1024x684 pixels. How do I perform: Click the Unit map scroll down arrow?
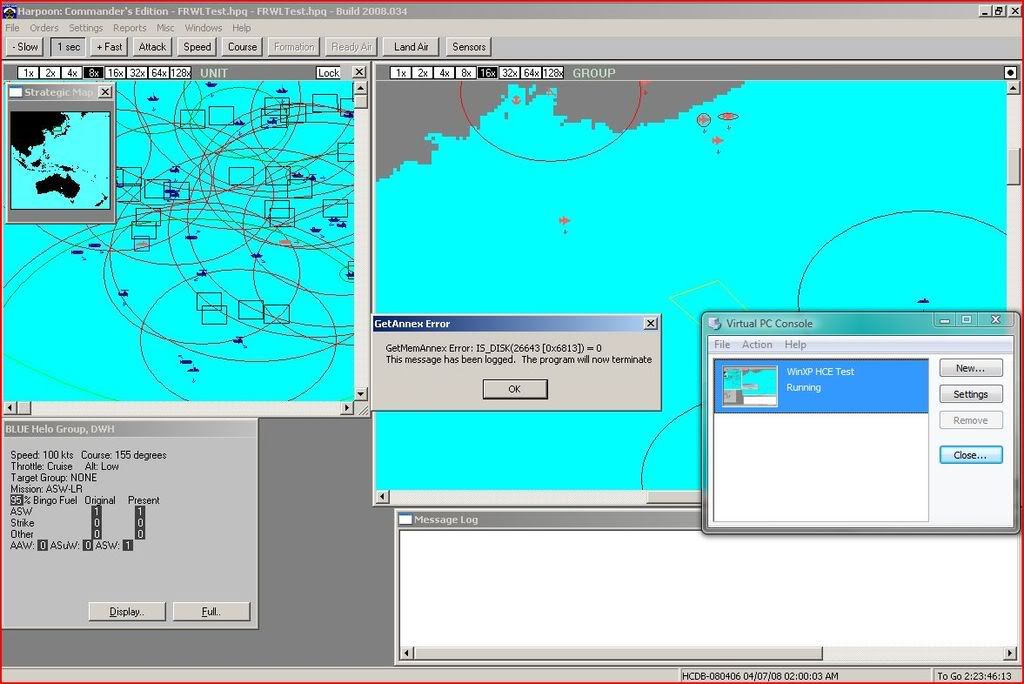click(360, 394)
